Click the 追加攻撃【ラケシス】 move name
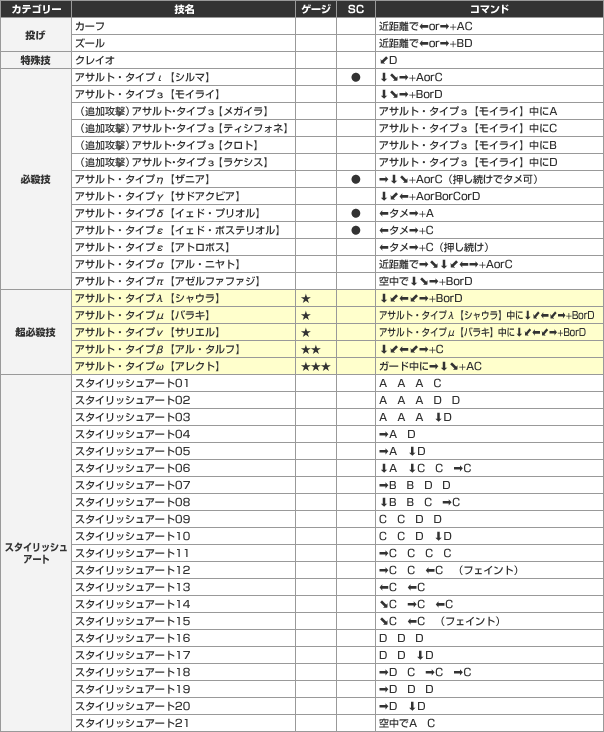 [172, 162]
